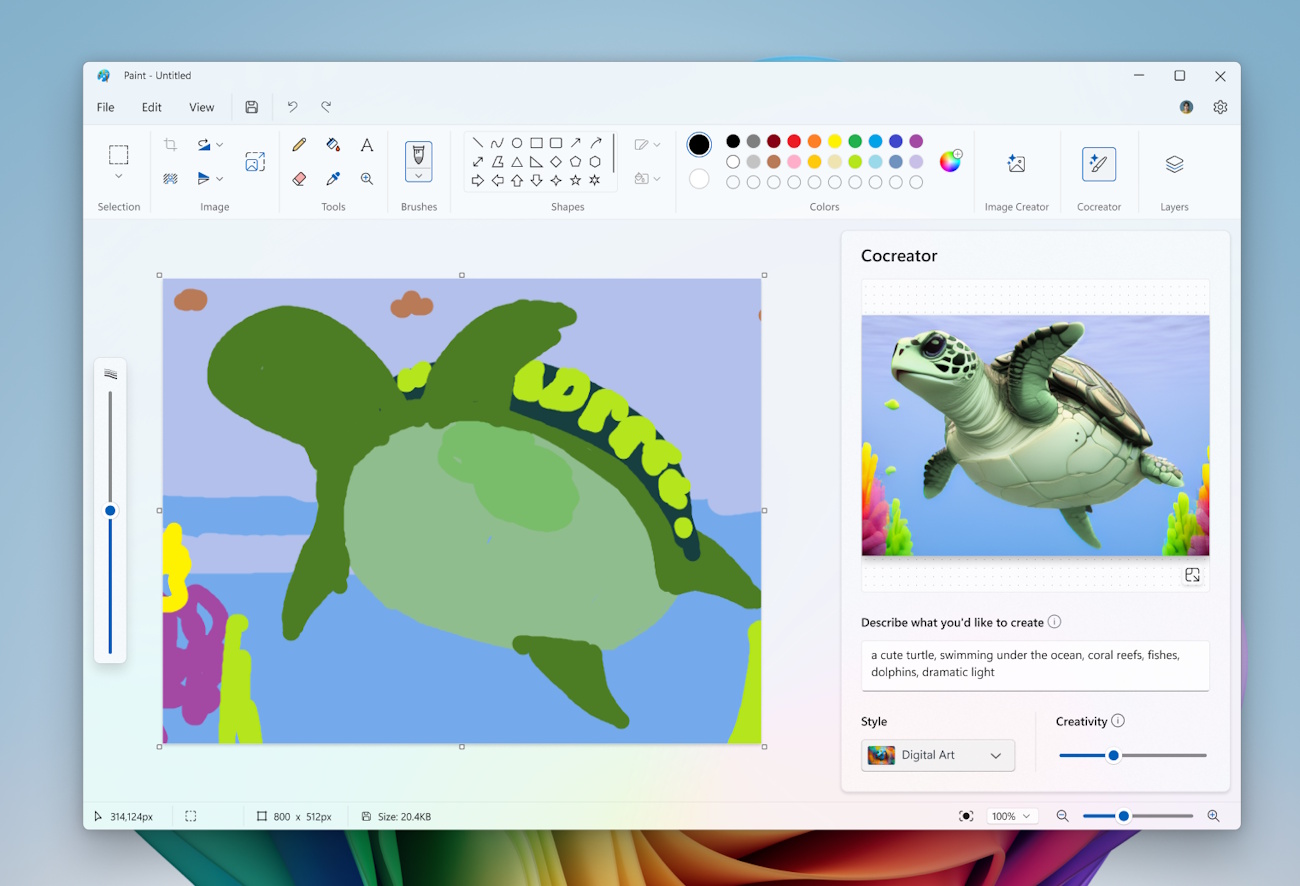Select the Fill bucket tool
1300x886 pixels.
(x=333, y=145)
